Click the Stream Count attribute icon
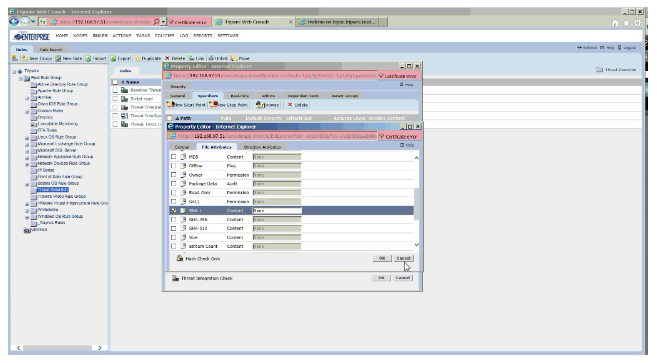 (x=183, y=246)
